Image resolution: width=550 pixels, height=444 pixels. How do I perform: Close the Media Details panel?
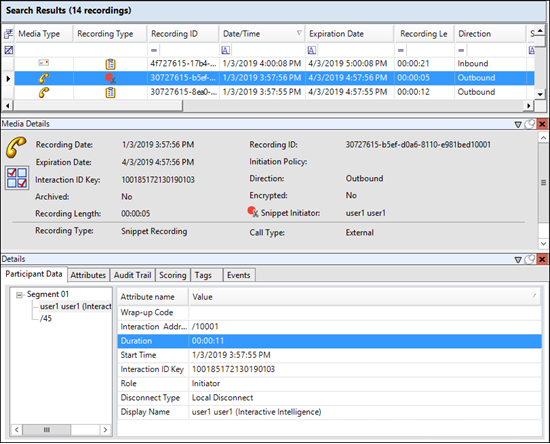(x=542, y=124)
